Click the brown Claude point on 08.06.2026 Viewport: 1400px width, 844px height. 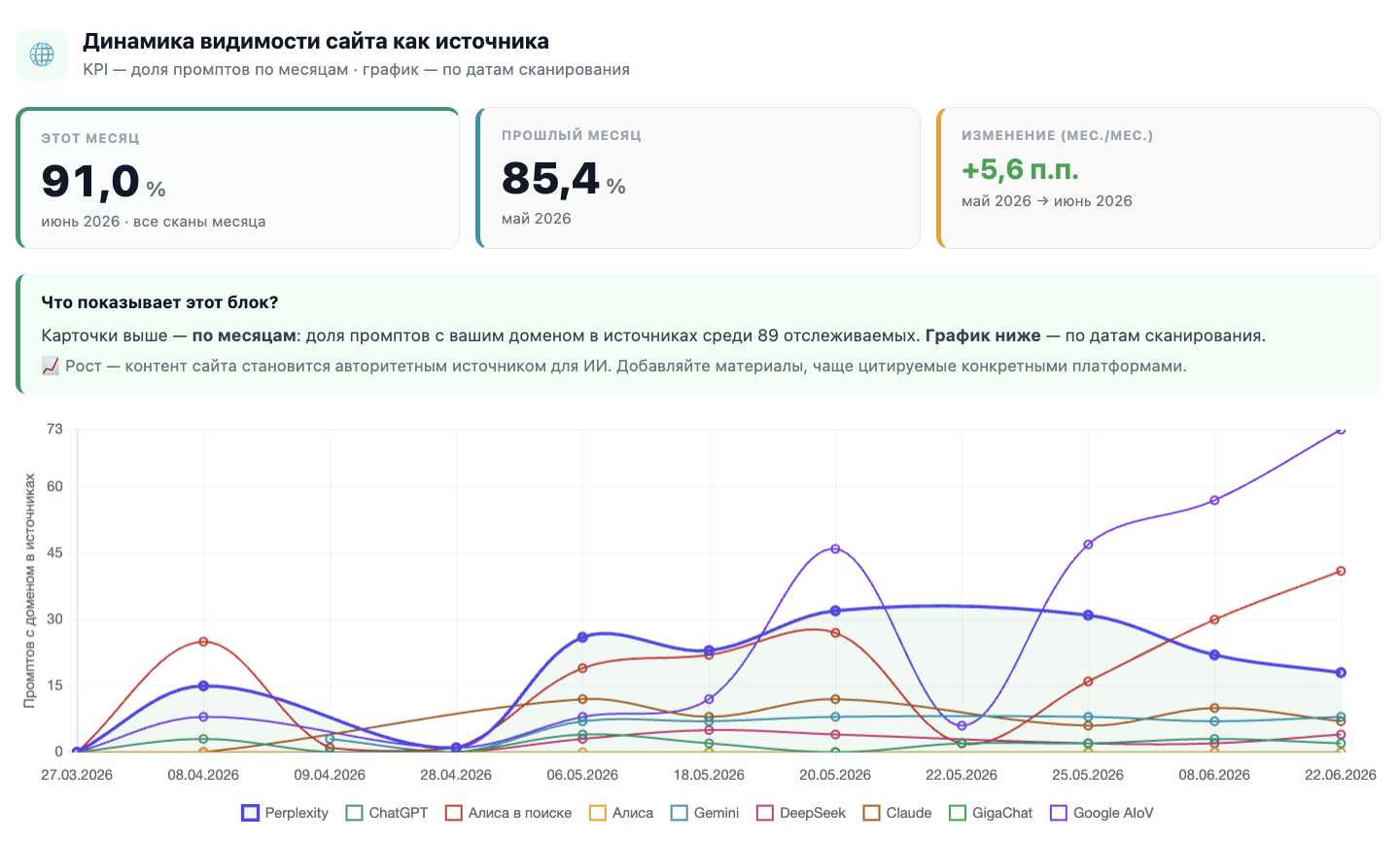coord(1214,708)
